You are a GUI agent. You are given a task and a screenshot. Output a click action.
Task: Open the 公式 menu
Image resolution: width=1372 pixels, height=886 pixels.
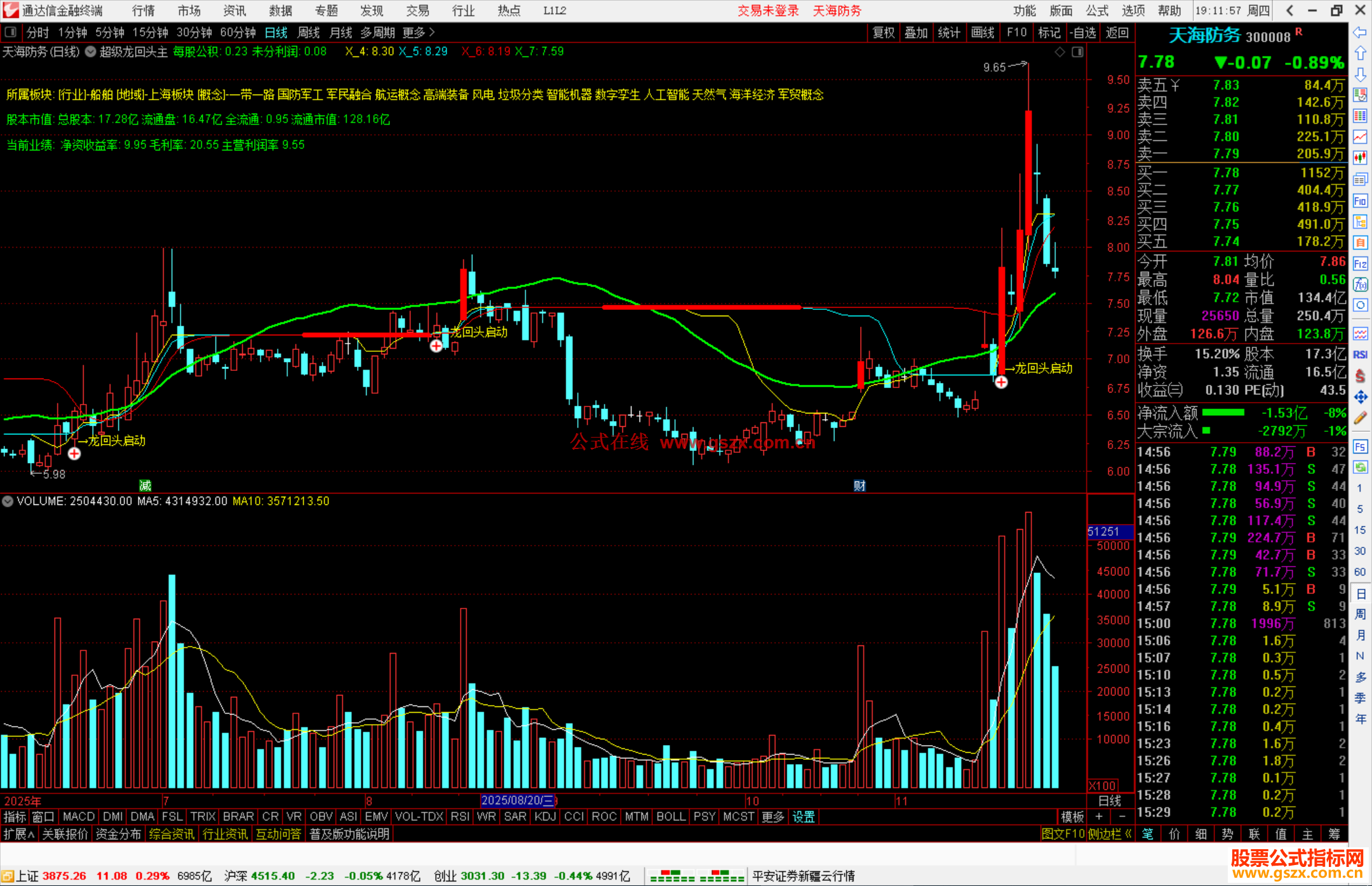[1096, 11]
